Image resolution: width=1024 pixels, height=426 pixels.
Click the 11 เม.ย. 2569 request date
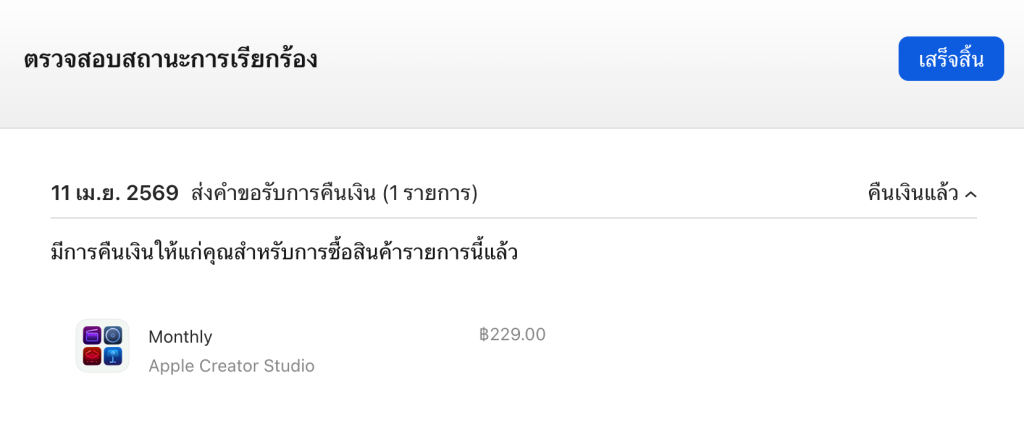pos(114,193)
